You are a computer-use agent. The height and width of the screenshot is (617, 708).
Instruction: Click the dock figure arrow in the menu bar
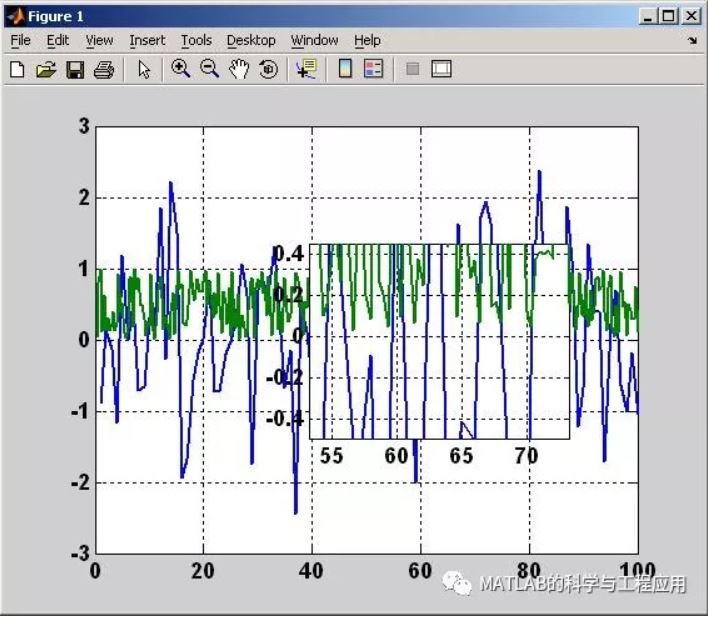(692, 41)
